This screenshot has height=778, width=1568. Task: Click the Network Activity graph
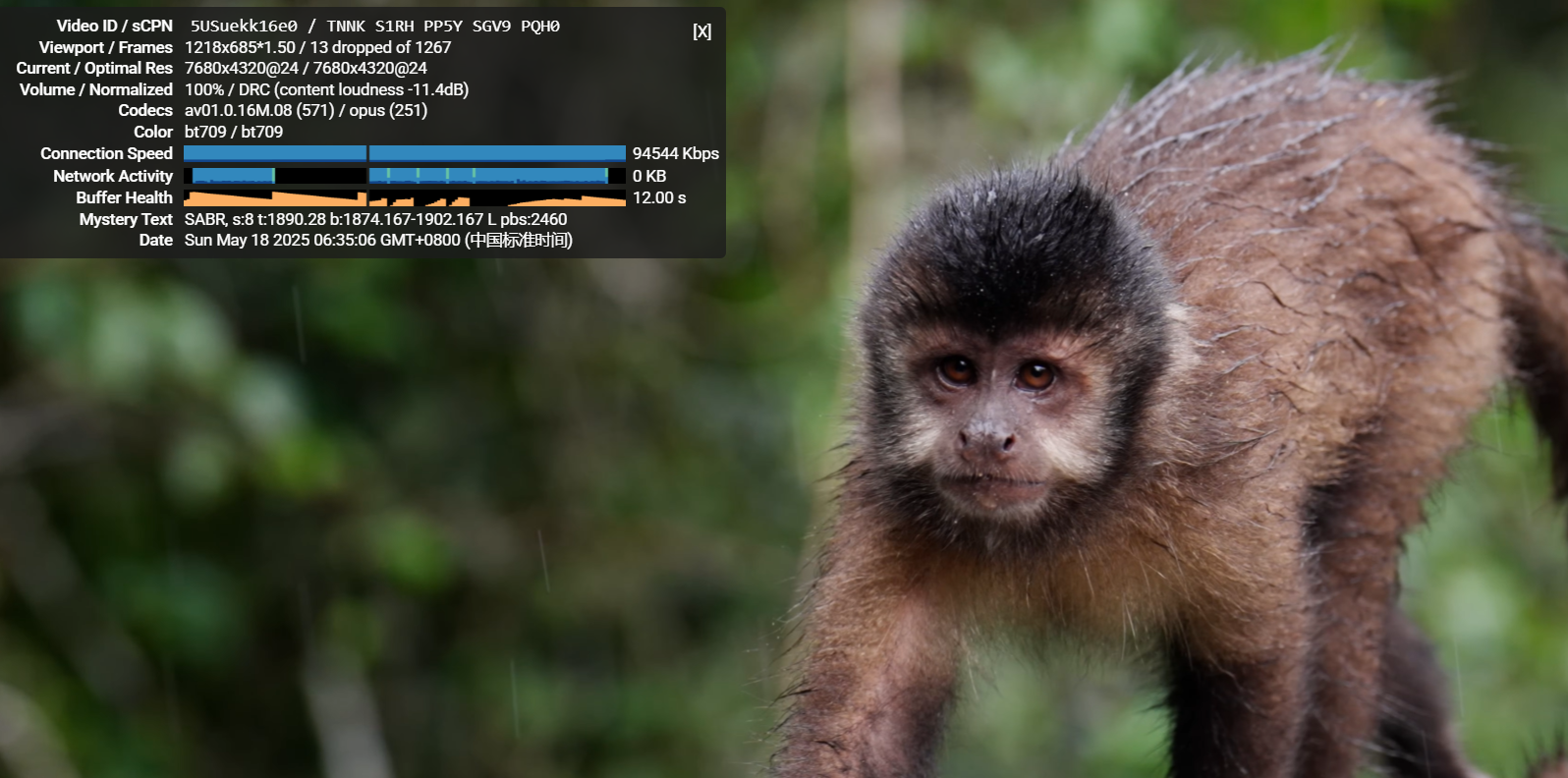tap(405, 176)
